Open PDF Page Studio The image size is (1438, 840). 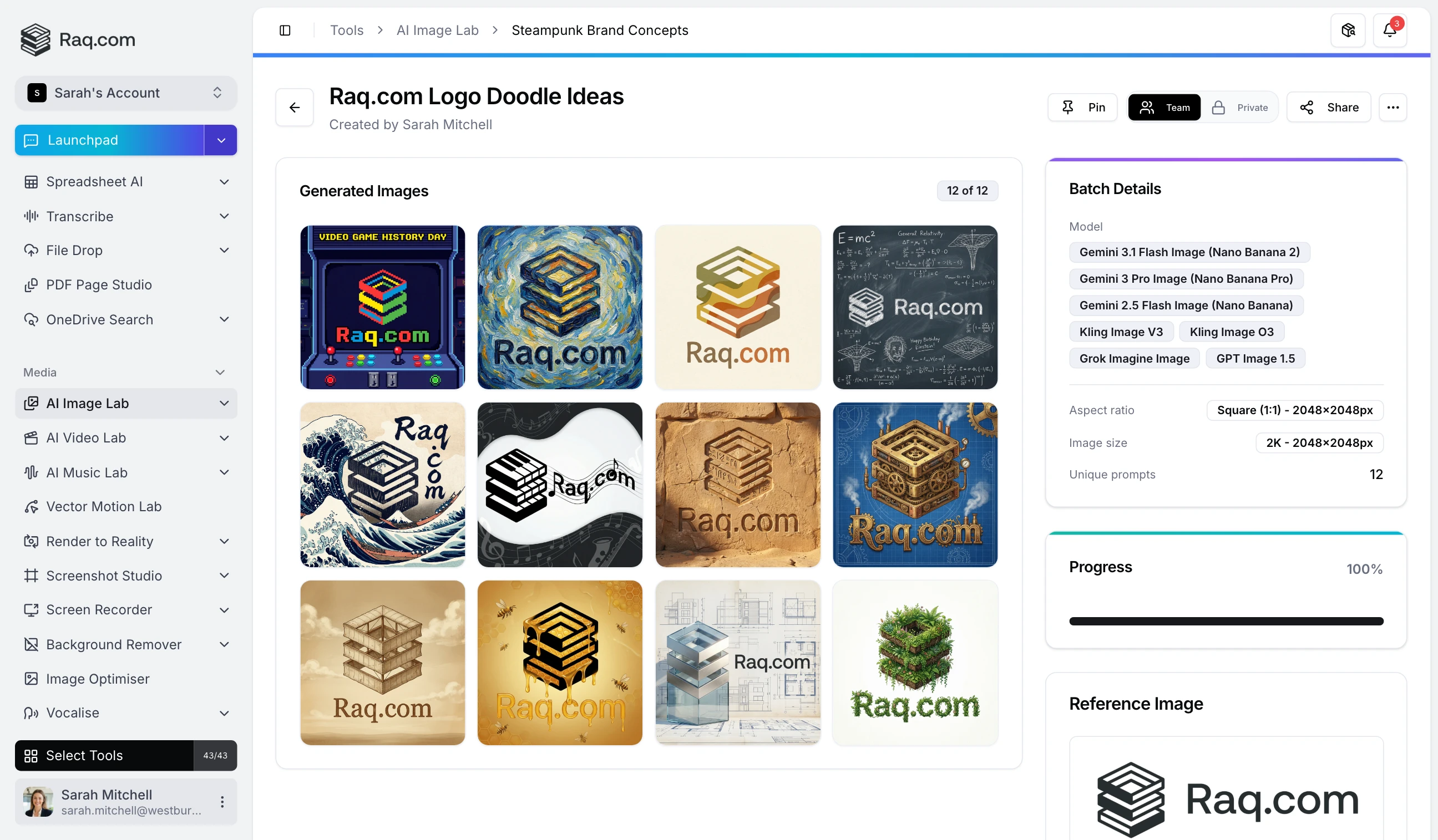pos(99,284)
